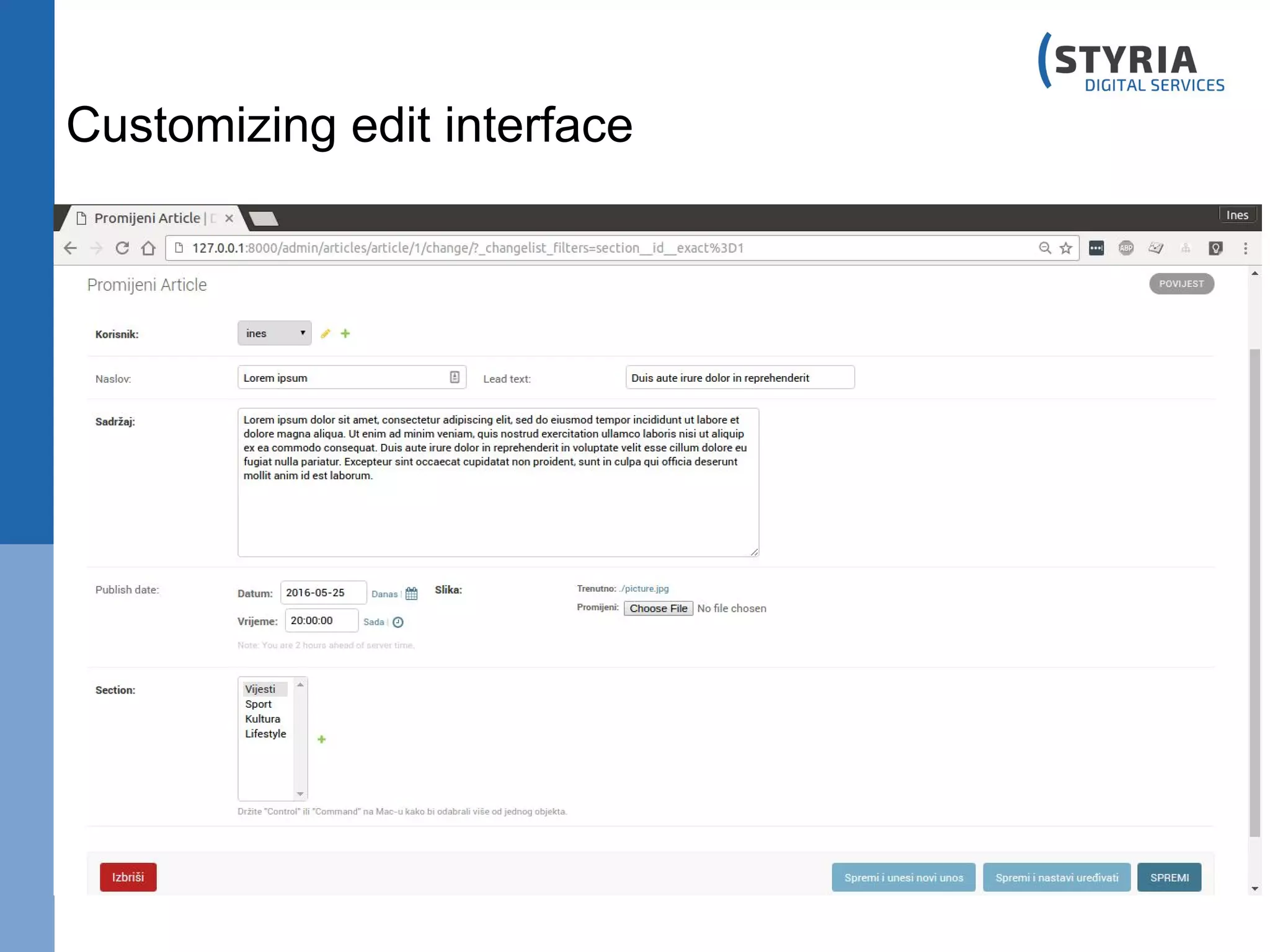Open the clock picker next to Sada
Viewport: 1270px width, 952px height.
click(398, 622)
